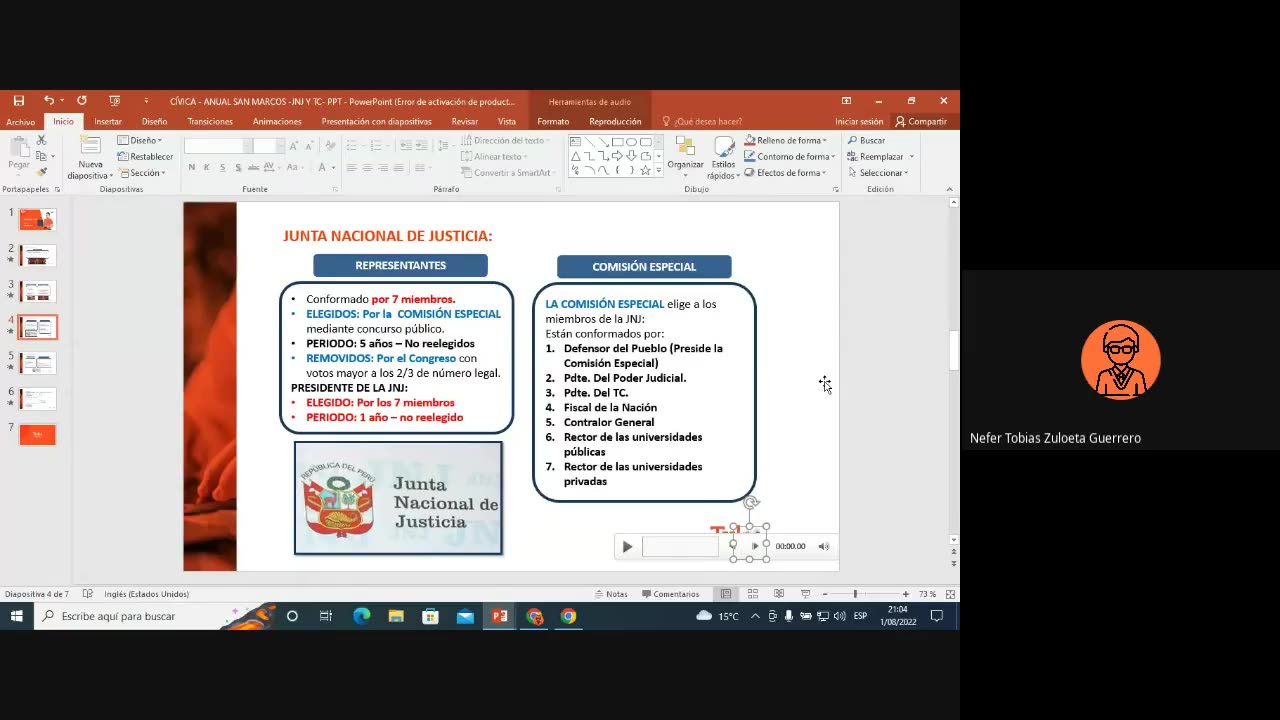Open the Archivo menu
Image resolution: width=1280 pixels, height=720 pixels.
pyautogui.click(x=20, y=122)
